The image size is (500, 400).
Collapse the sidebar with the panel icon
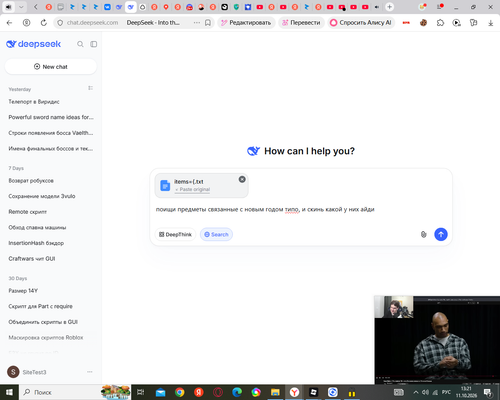tap(94, 44)
